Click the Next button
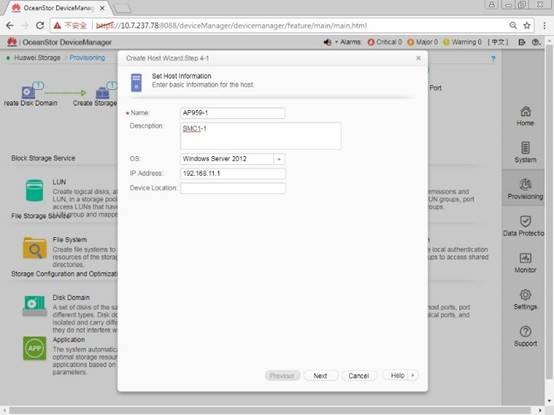This screenshot has height=415, width=554. click(320, 376)
